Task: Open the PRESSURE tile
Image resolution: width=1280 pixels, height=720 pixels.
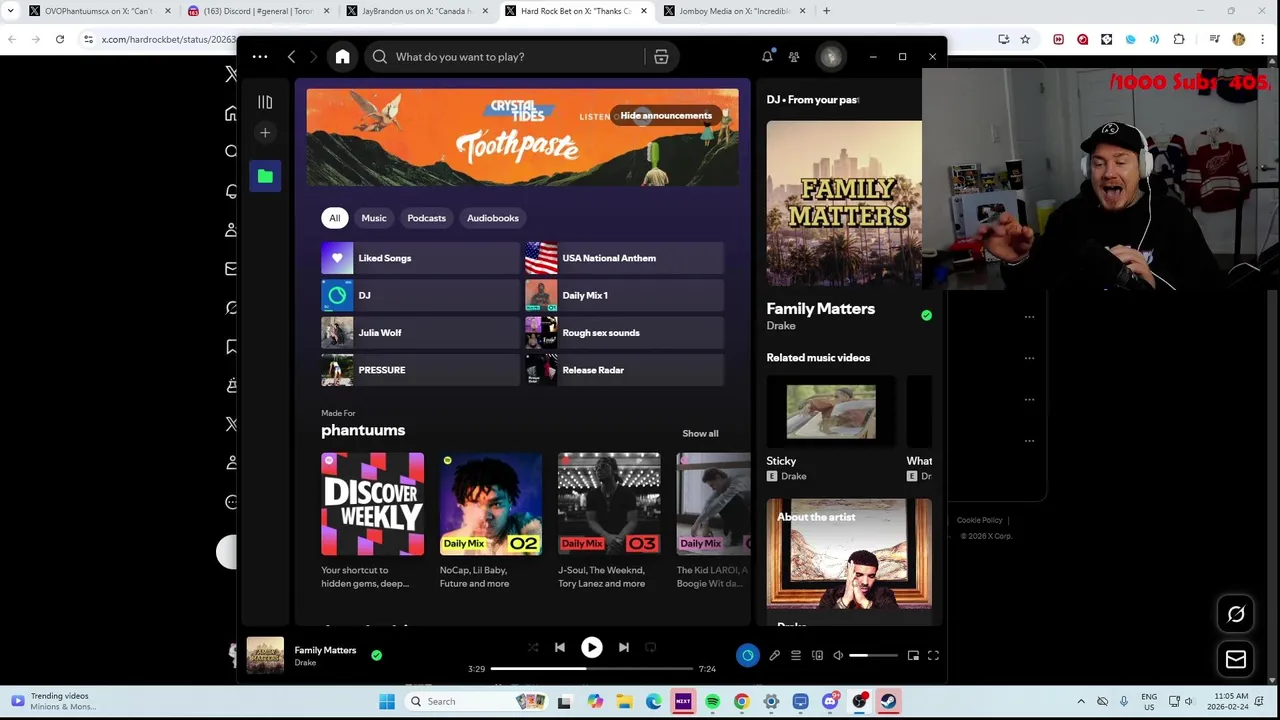Action: [420, 370]
